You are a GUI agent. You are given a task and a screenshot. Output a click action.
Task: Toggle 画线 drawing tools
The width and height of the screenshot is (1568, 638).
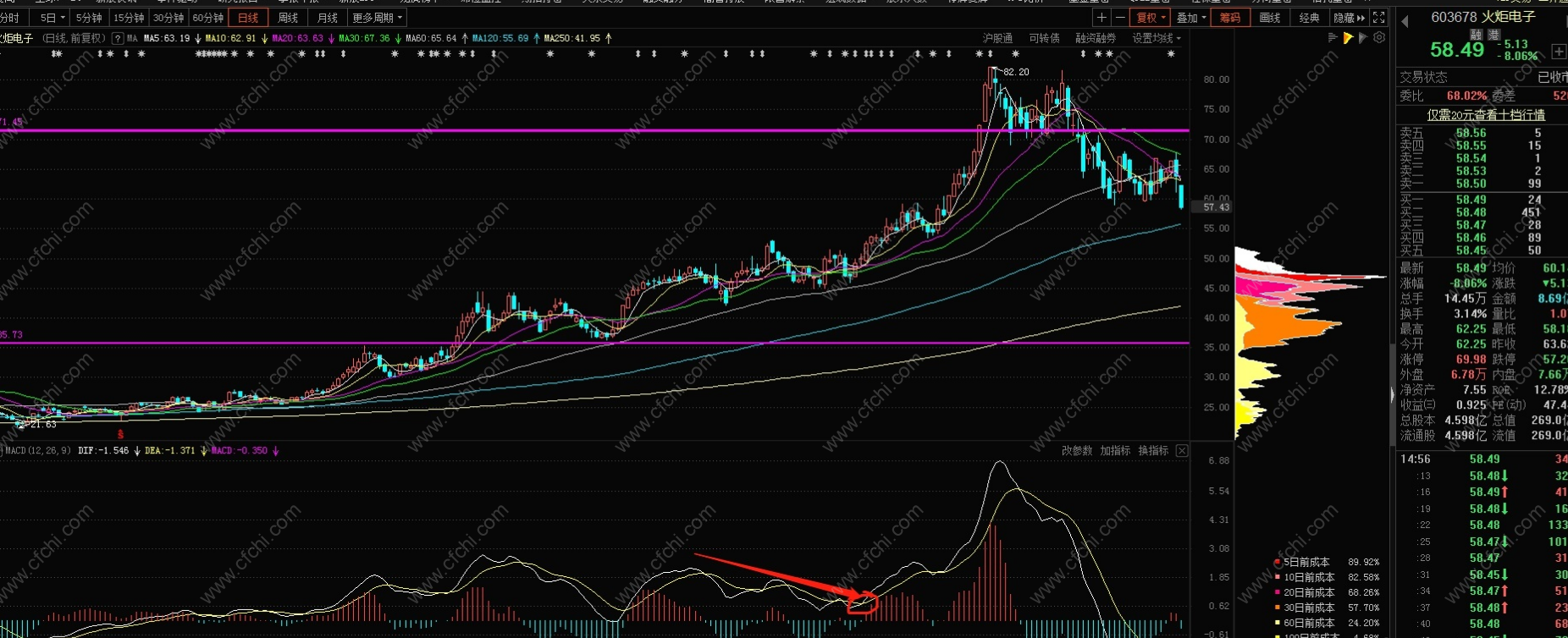(x=1270, y=18)
